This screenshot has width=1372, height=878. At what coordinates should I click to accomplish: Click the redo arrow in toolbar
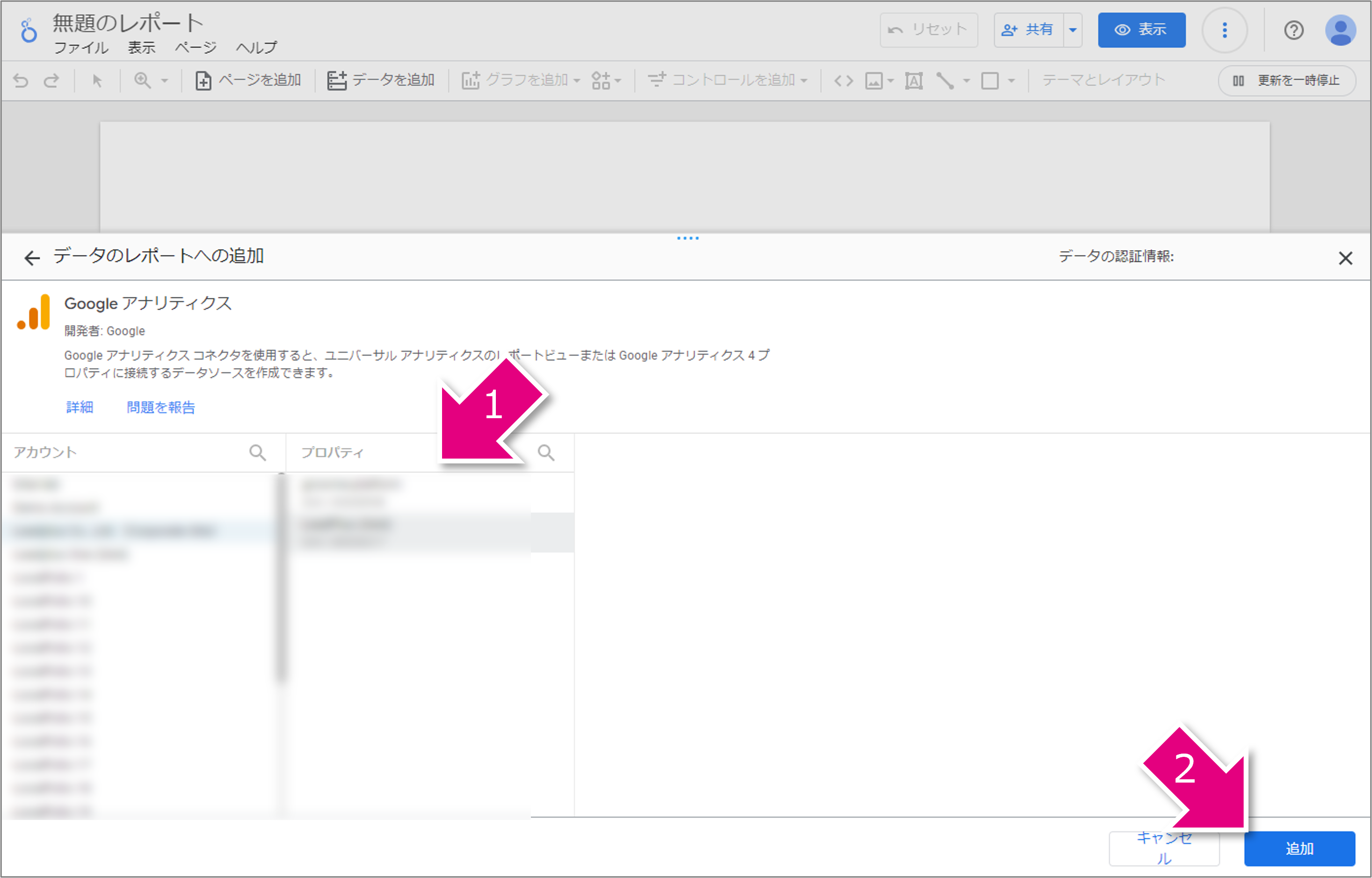tap(51, 81)
